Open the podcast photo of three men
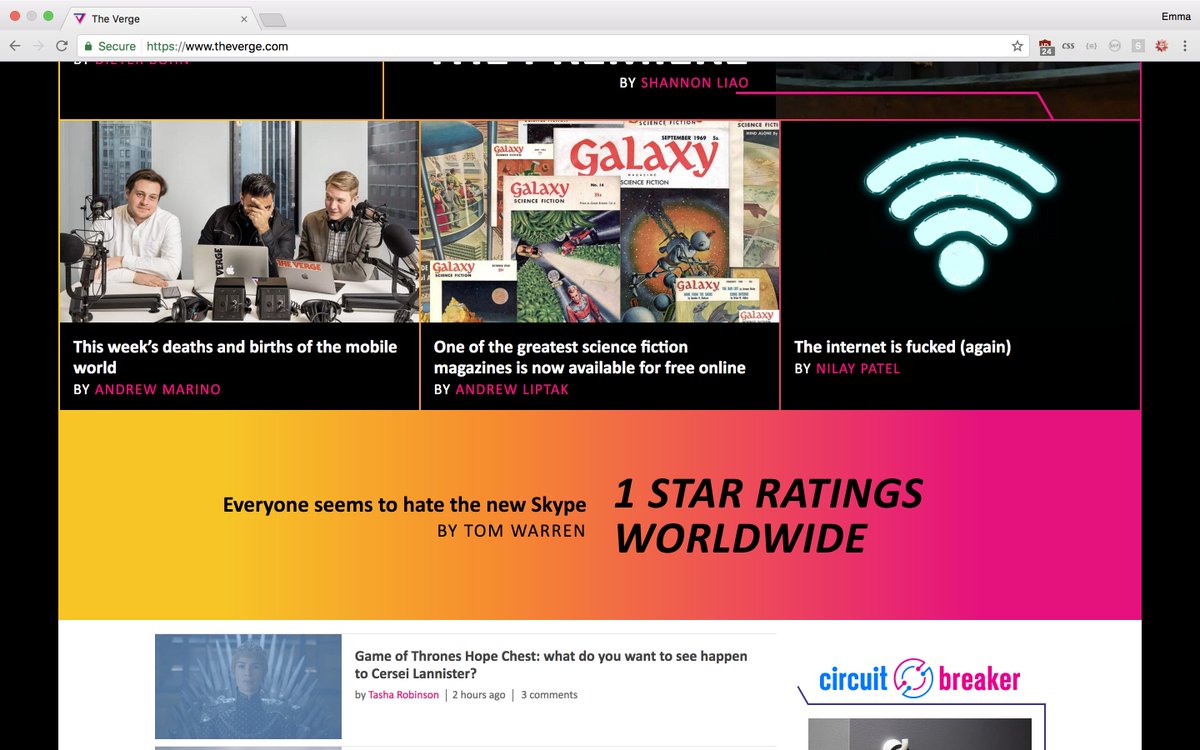The width and height of the screenshot is (1200, 750). click(239, 221)
